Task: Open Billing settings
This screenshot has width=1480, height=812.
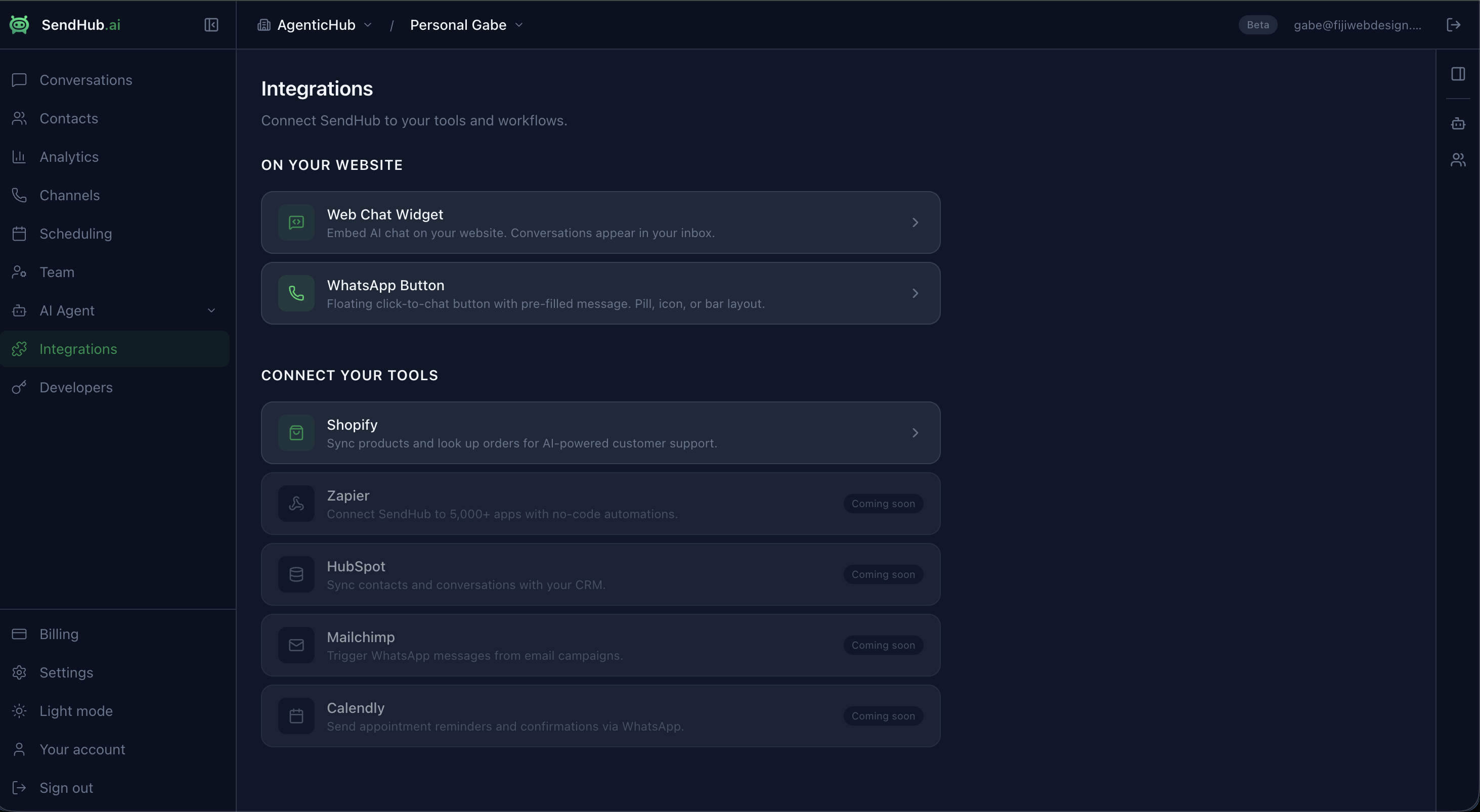Action: click(115, 634)
